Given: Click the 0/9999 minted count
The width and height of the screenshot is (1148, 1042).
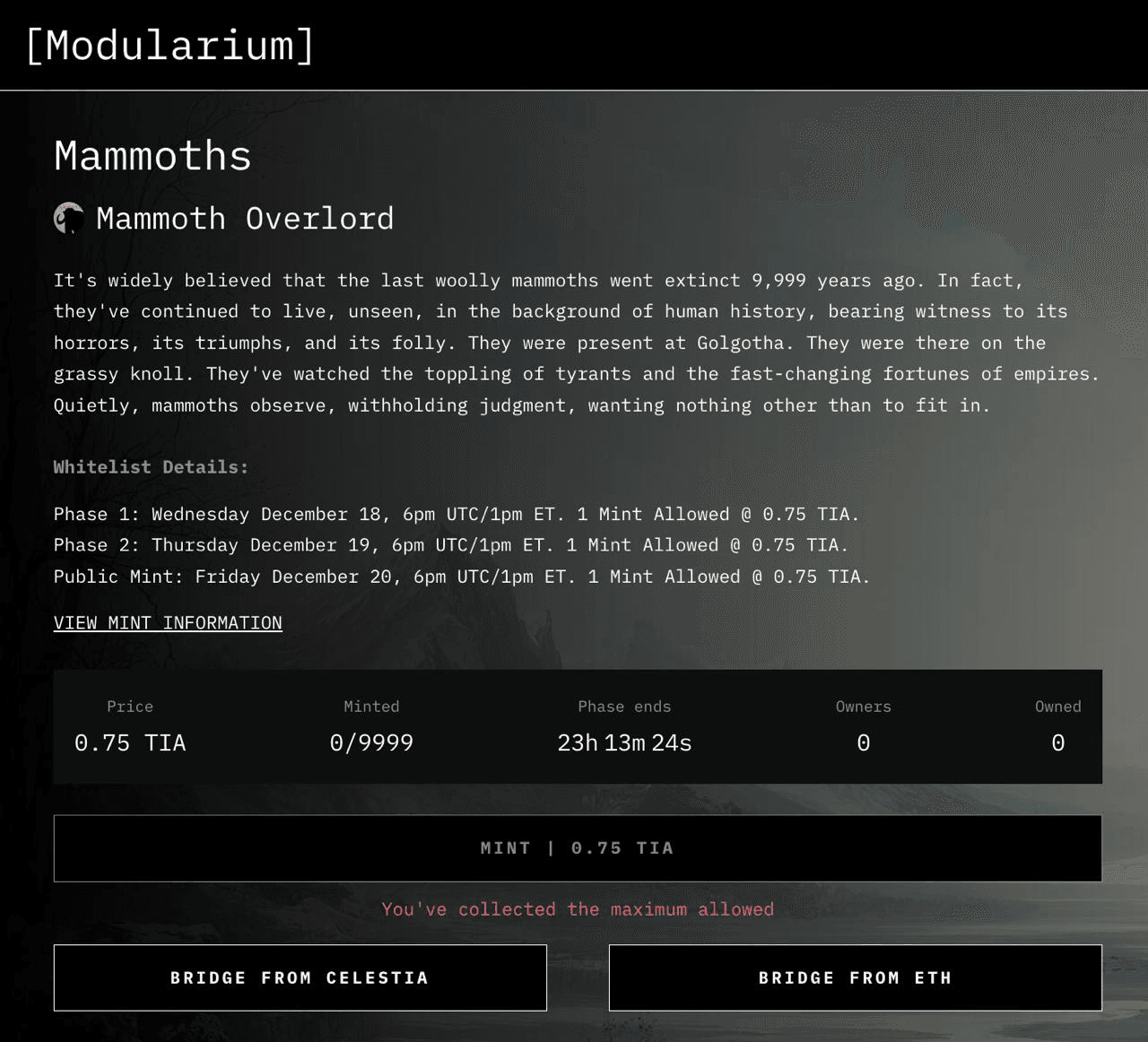Looking at the screenshot, I should 371,742.
